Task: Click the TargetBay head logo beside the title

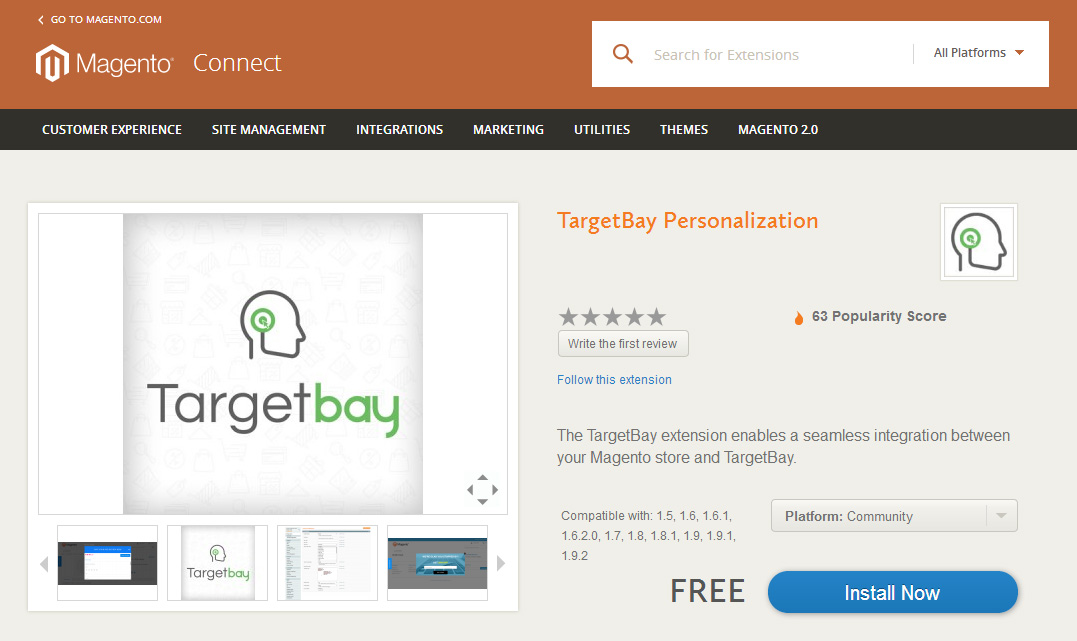Action: (979, 242)
